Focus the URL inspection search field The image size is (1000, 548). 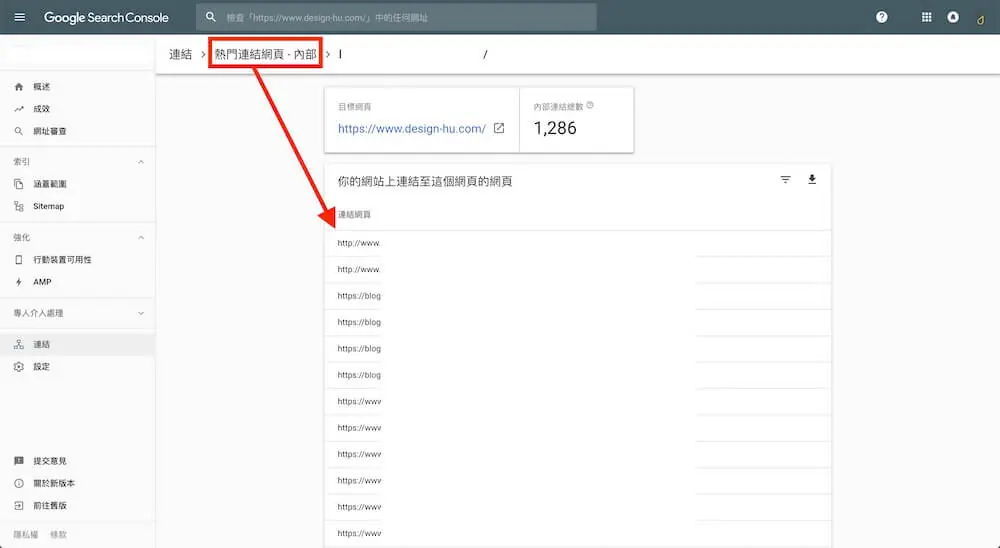(x=397, y=17)
